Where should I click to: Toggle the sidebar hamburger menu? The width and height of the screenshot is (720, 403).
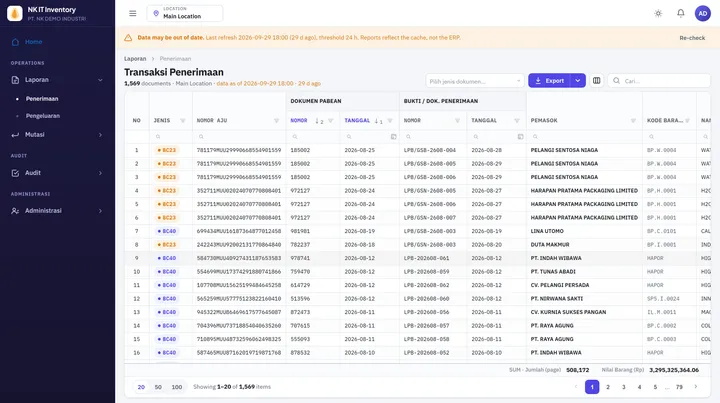point(133,13)
